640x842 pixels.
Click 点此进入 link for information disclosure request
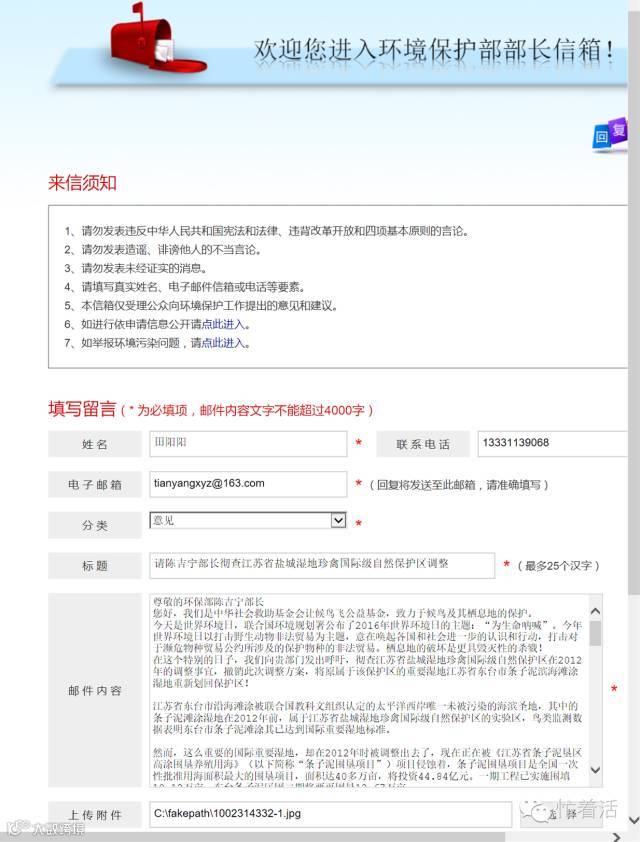click(x=223, y=324)
